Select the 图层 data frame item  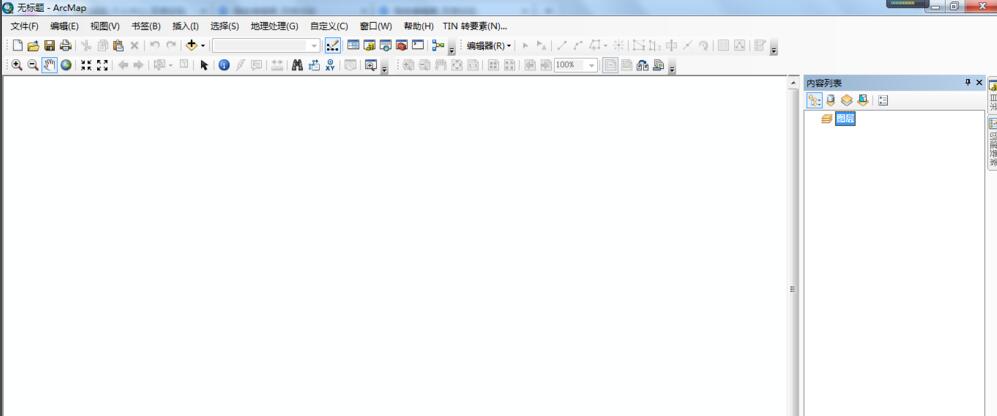[x=845, y=119]
